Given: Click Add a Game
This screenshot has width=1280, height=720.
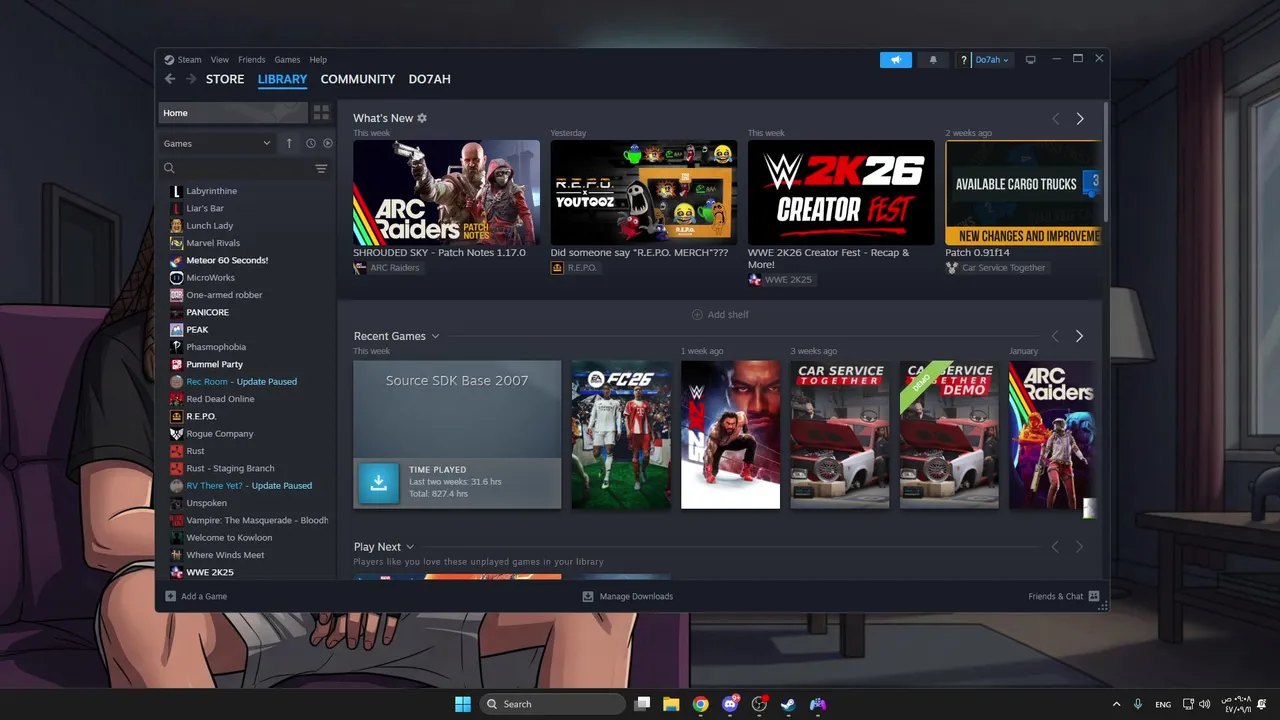Looking at the screenshot, I should point(196,596).
